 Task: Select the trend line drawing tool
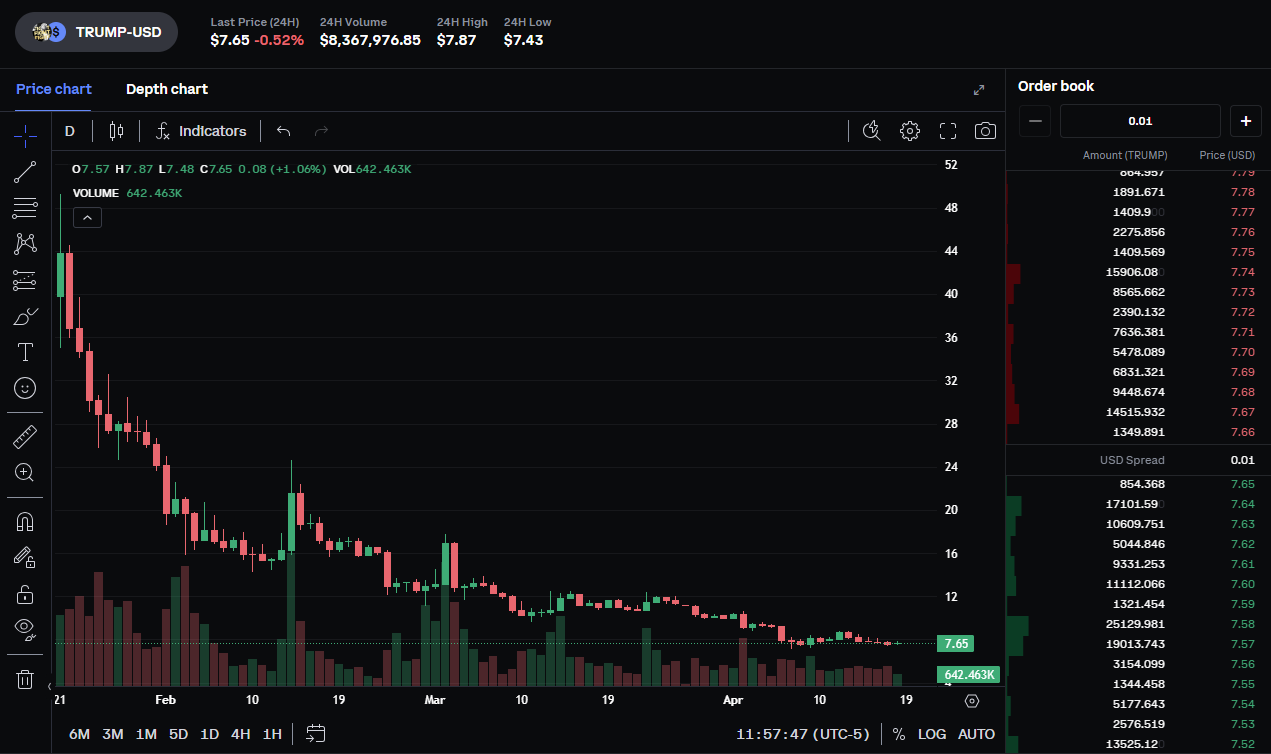point(25,173)
